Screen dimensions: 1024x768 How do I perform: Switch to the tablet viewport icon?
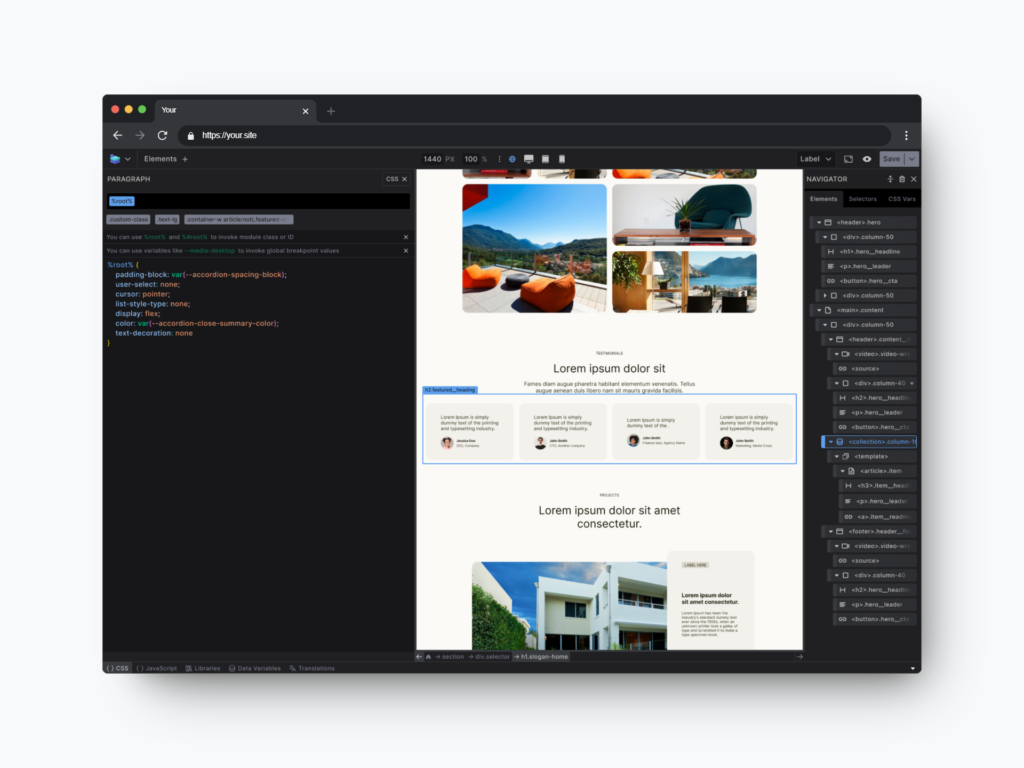(x=545, y=159)
